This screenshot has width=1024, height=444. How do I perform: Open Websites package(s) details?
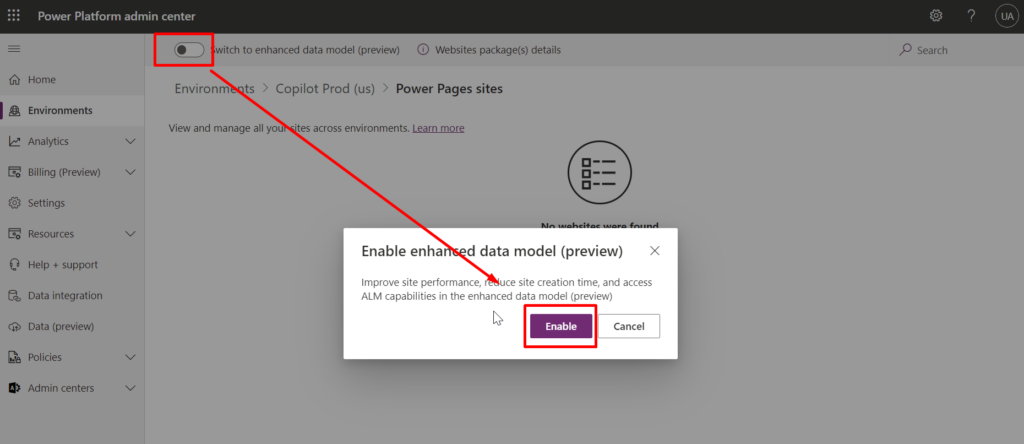tap(498, 50)
